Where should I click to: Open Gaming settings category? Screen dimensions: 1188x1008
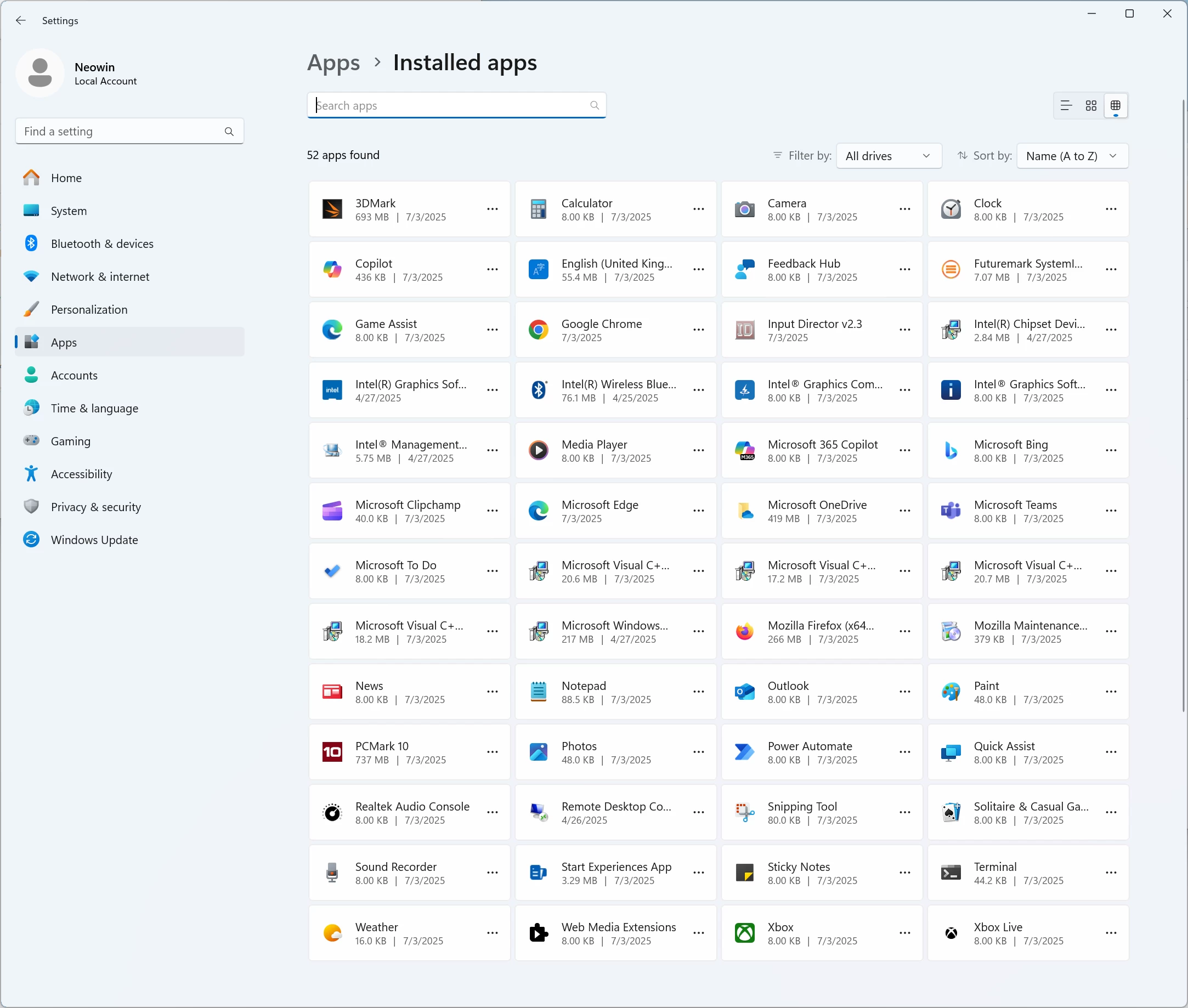pyautogui.click(x=129, y=441)
